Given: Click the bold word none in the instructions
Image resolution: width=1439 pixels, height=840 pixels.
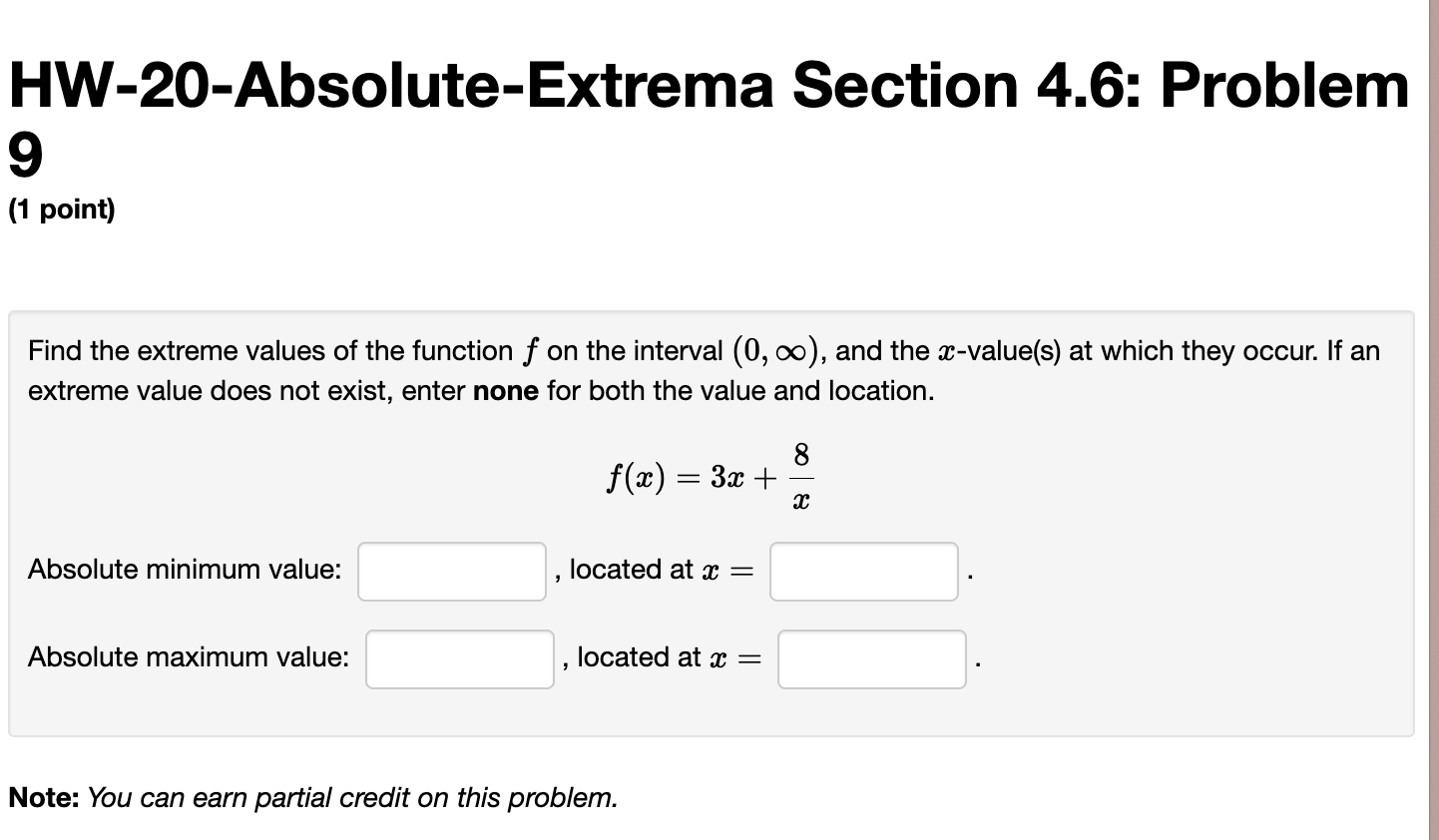Looking at the screenshot, I should point(505,391).
